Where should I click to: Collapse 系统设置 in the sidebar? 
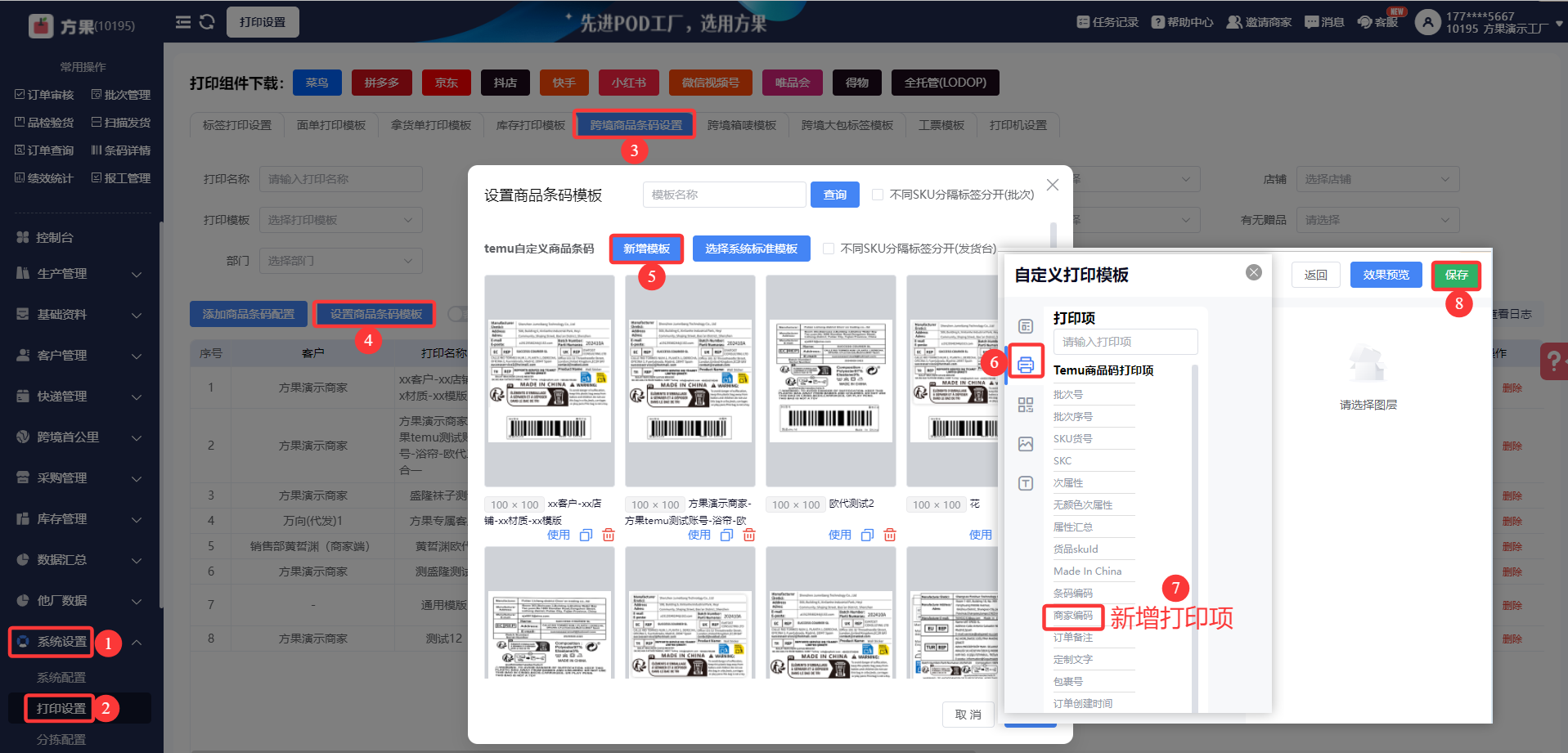click(79, 642)
